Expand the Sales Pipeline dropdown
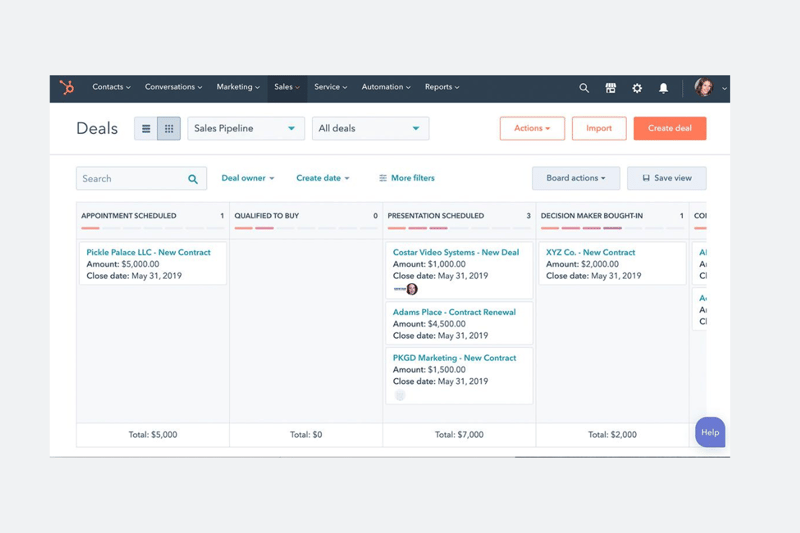The height and width of the screenshot is (533, 800). point(246,129)
